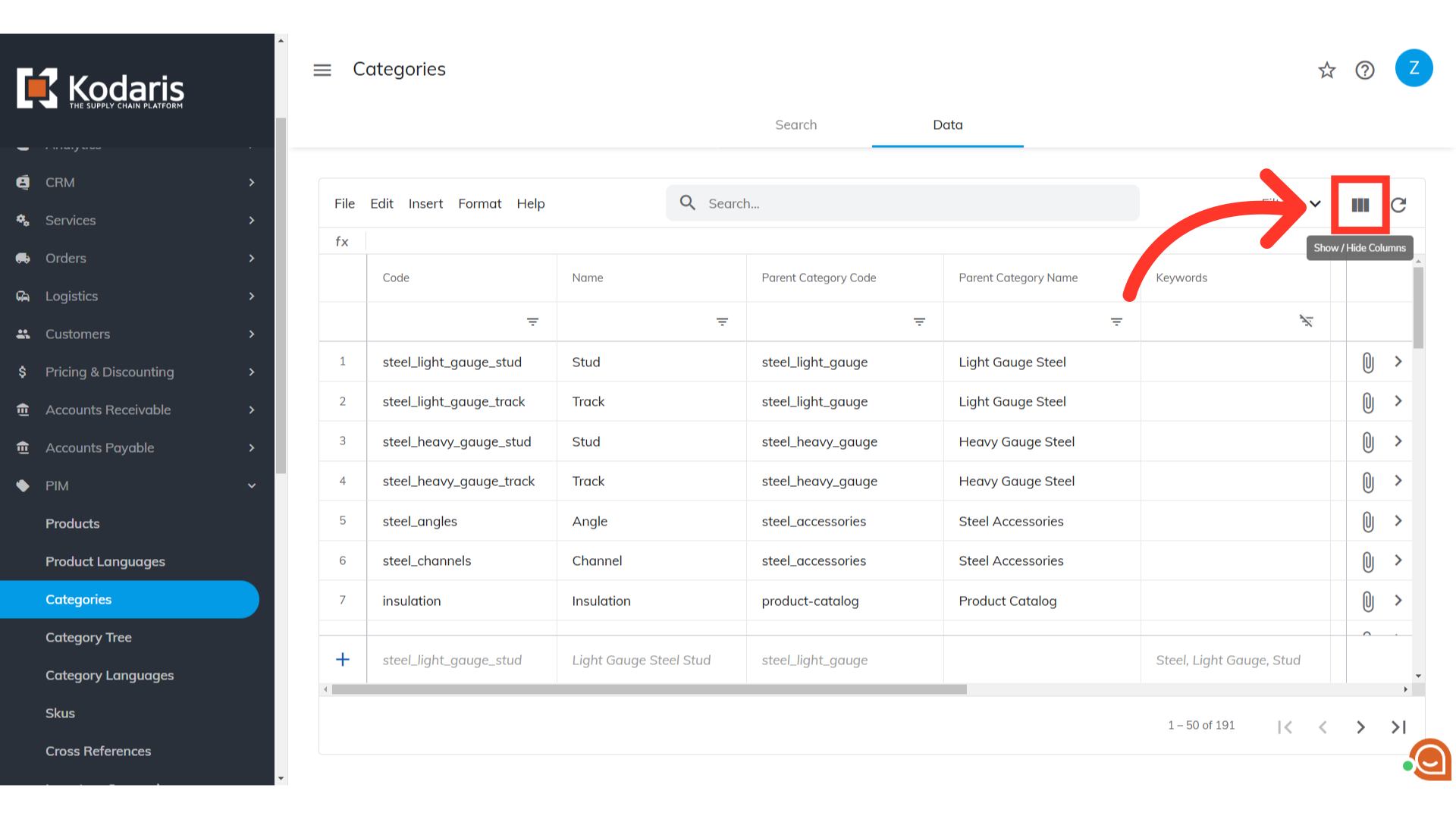Click the Show/Hide Columns icon
The image size is (1456, 819).
(1360, 205)
